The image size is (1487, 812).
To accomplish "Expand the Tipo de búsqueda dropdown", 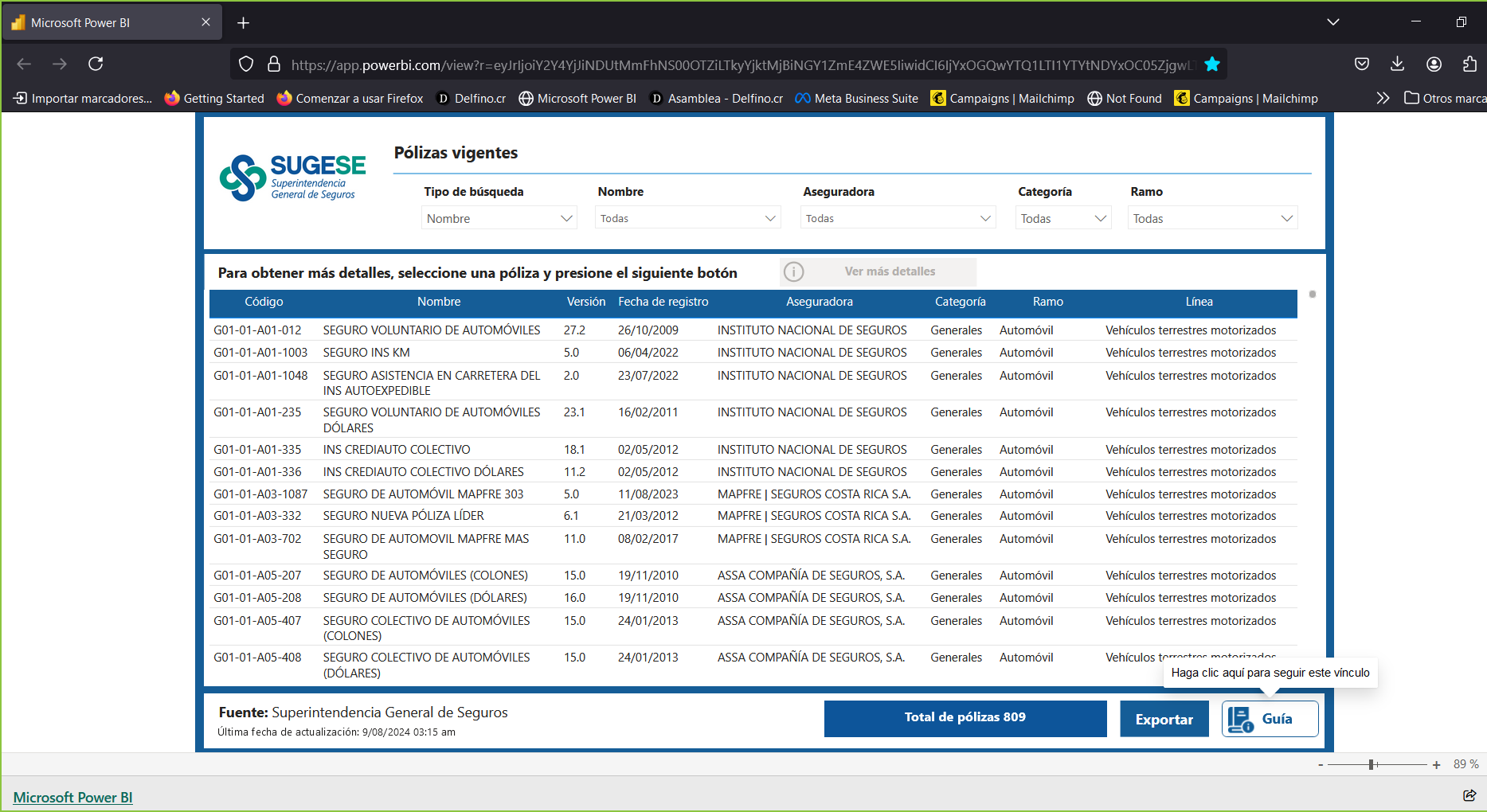I will (x=499, y=218).
